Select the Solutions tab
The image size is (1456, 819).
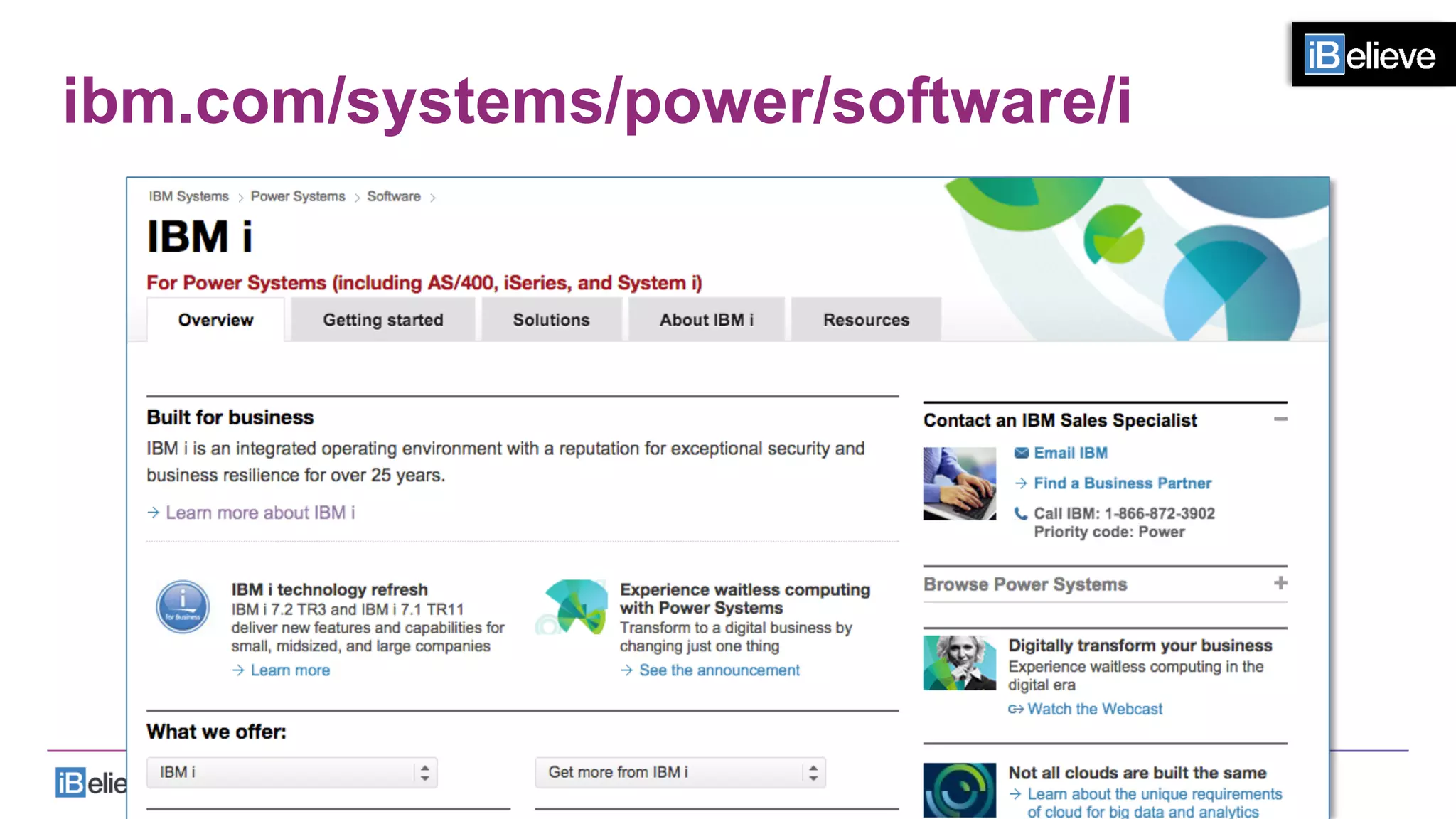pyautogui.click(x=552, y=320)
